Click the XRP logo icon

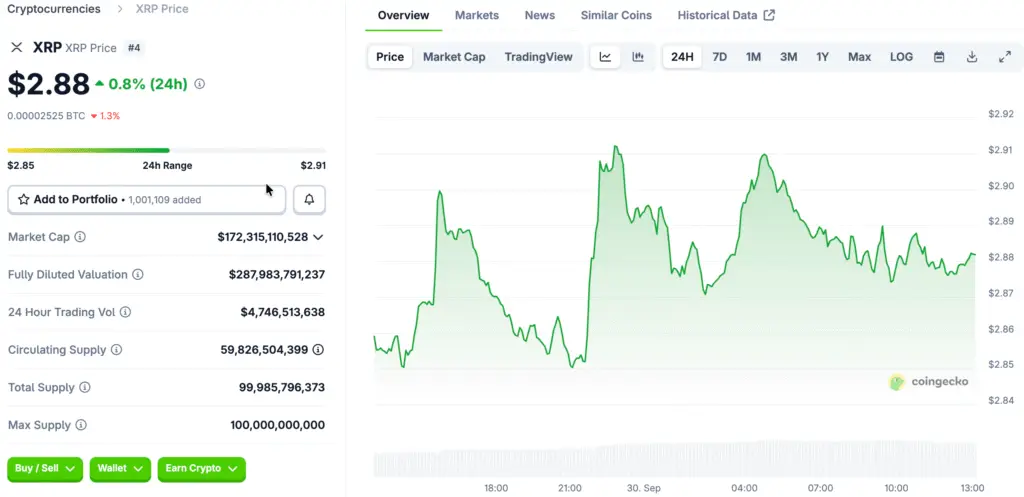(16, 48)
